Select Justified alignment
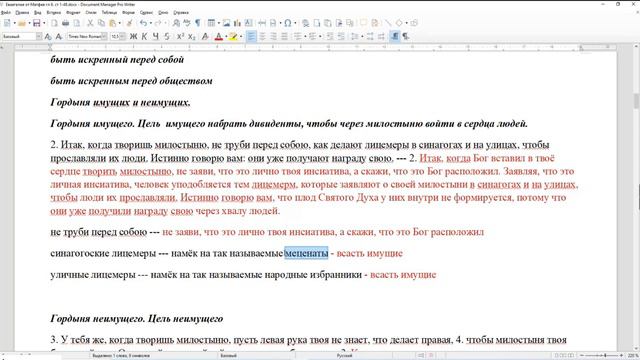 pos(284,37)
